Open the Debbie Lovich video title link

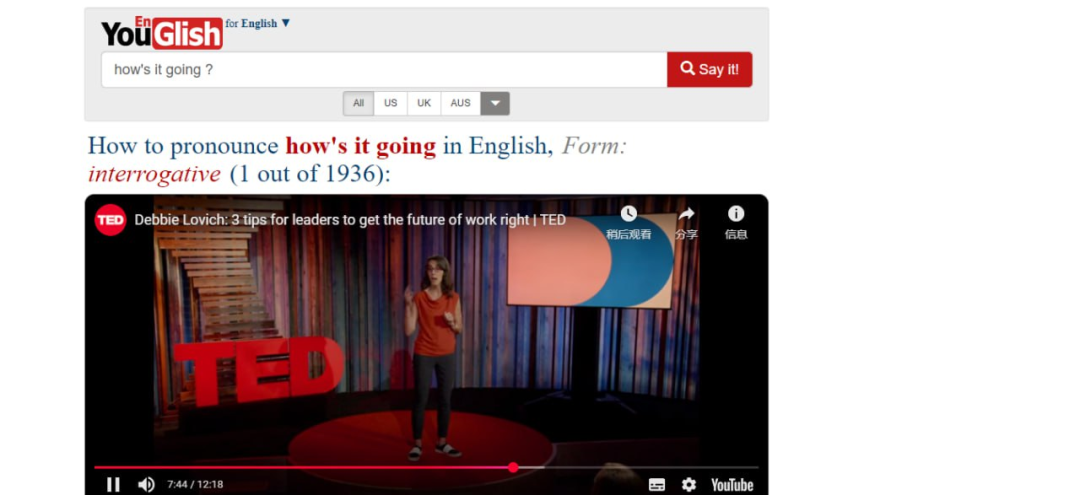[350, 220]
